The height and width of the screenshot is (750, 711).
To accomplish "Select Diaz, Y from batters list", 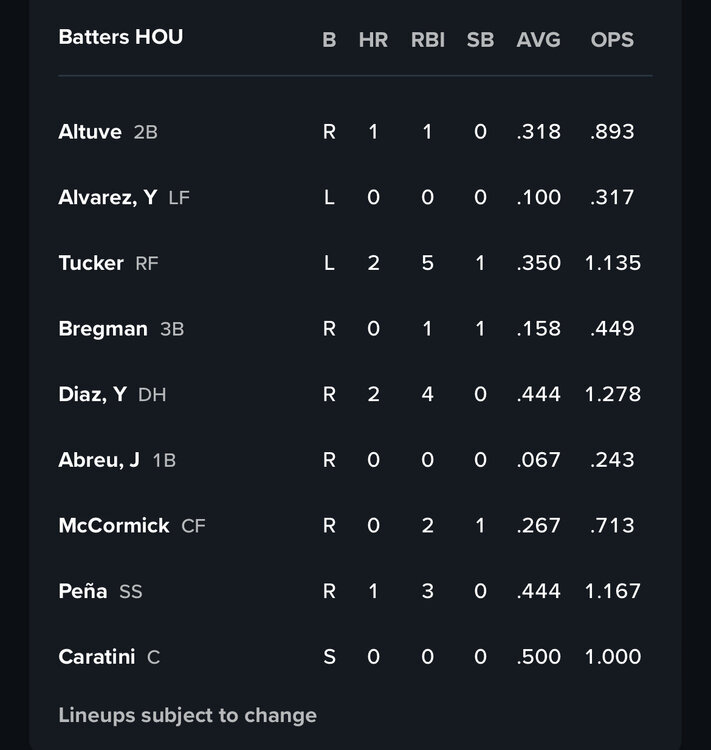I will [93, 394].
